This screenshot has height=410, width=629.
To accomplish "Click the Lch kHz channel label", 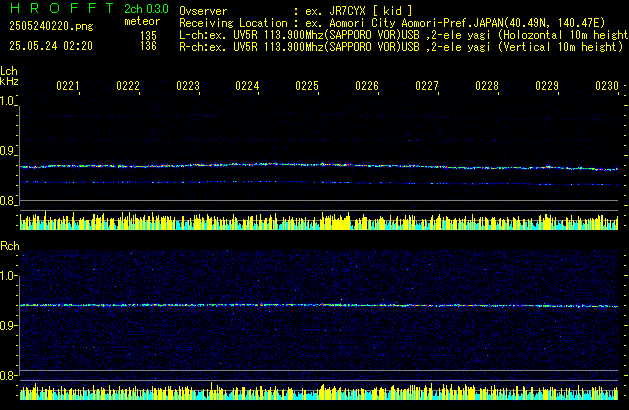I will coord(9,76).
